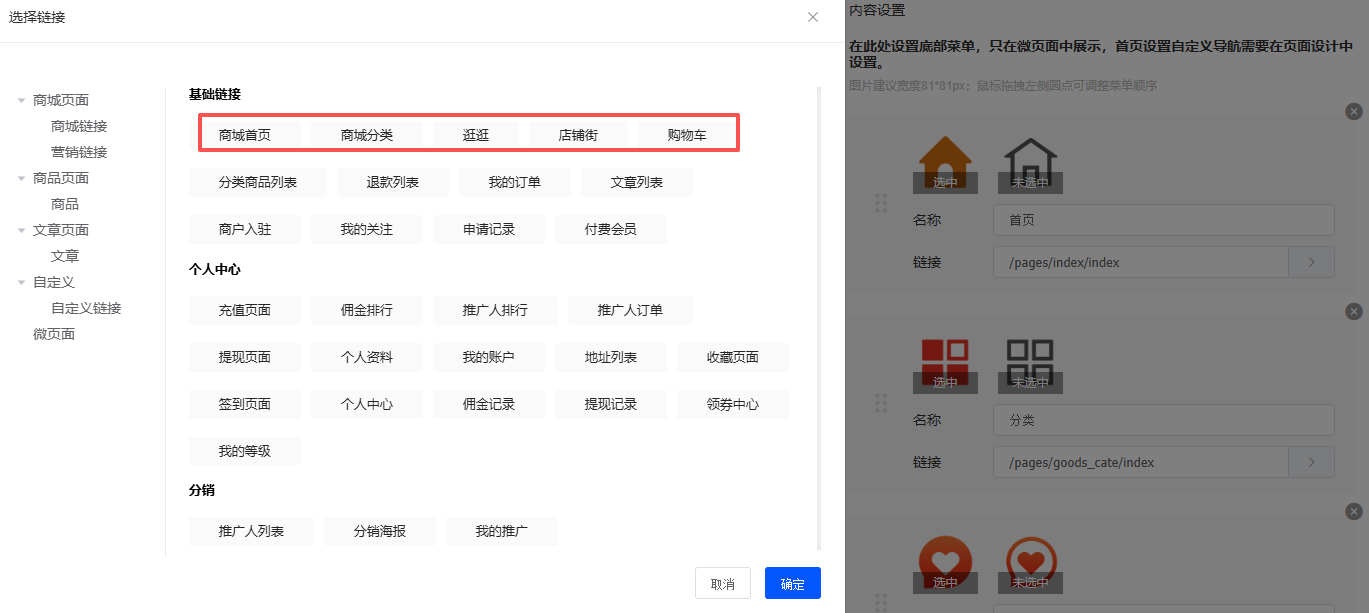This screenshot has width=1369, height=613.
Task: Remove the 分类 menu item with its X icon
Action: [1354, 312]
